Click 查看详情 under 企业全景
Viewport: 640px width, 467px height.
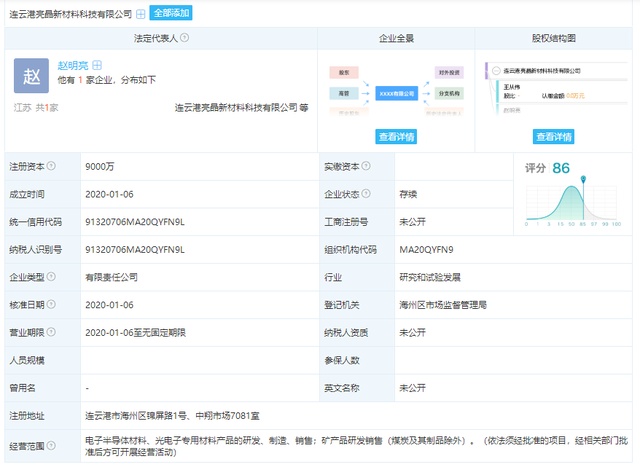[396, 136]
